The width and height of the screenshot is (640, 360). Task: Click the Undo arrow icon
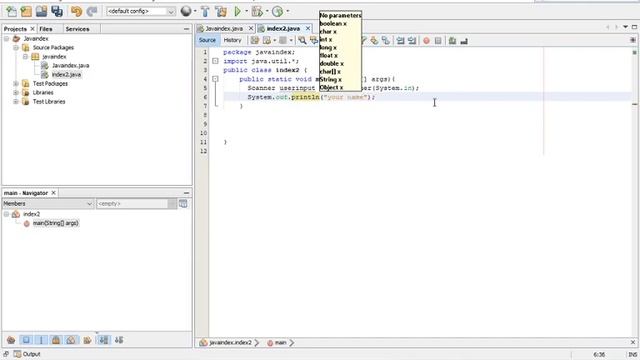click(76, 11)
